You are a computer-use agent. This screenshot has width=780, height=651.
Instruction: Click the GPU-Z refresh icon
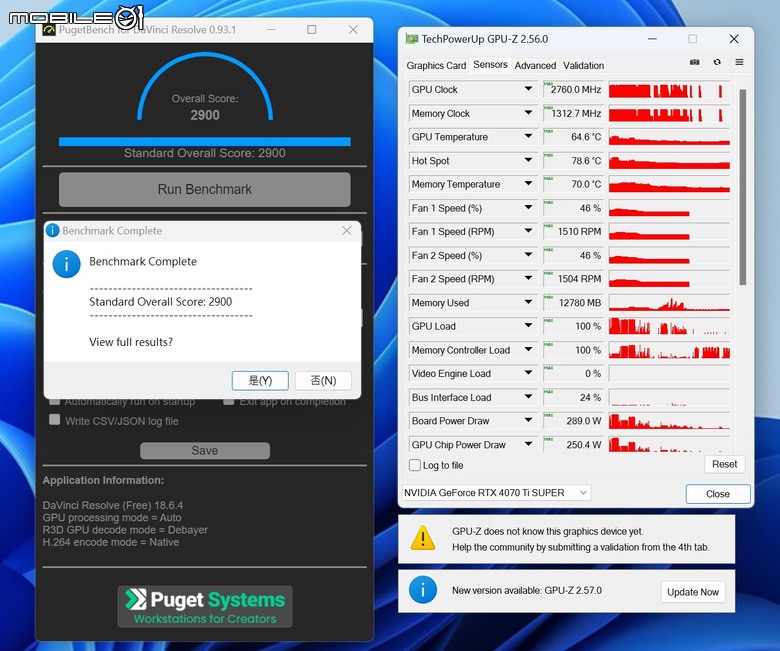click(717, 62)
